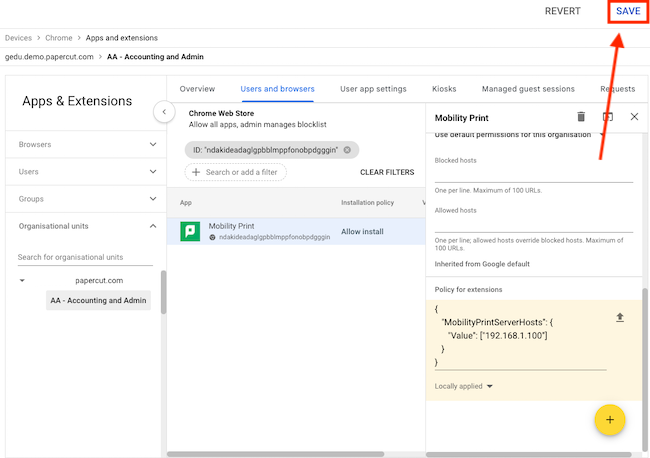Switch to the Overview tab
This screenshot has height=458, width=650.
[197, 89]
